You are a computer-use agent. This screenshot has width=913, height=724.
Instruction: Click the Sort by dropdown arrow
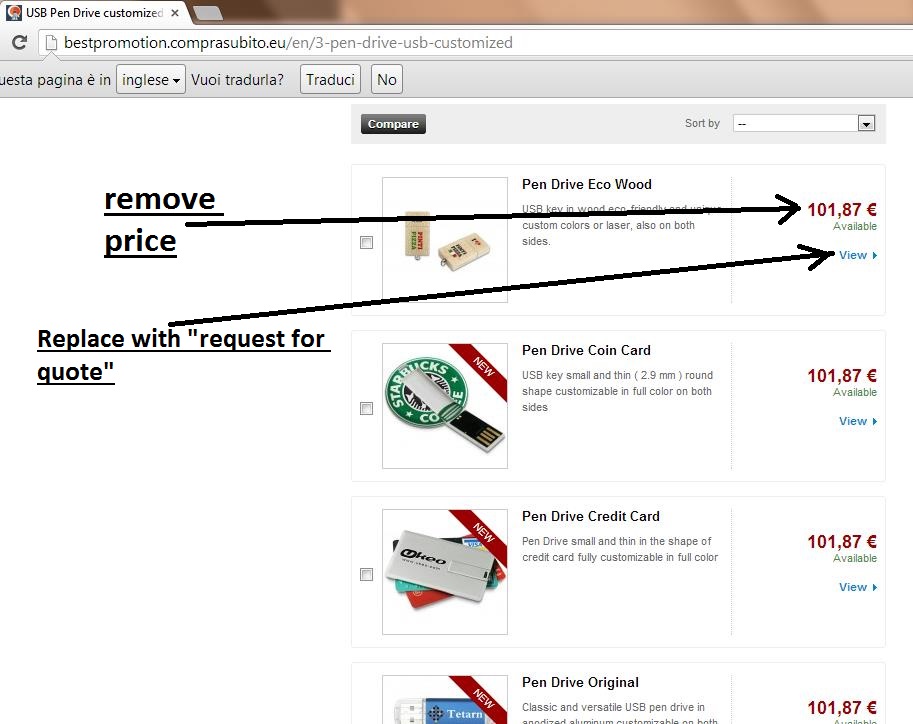[866, 123]
